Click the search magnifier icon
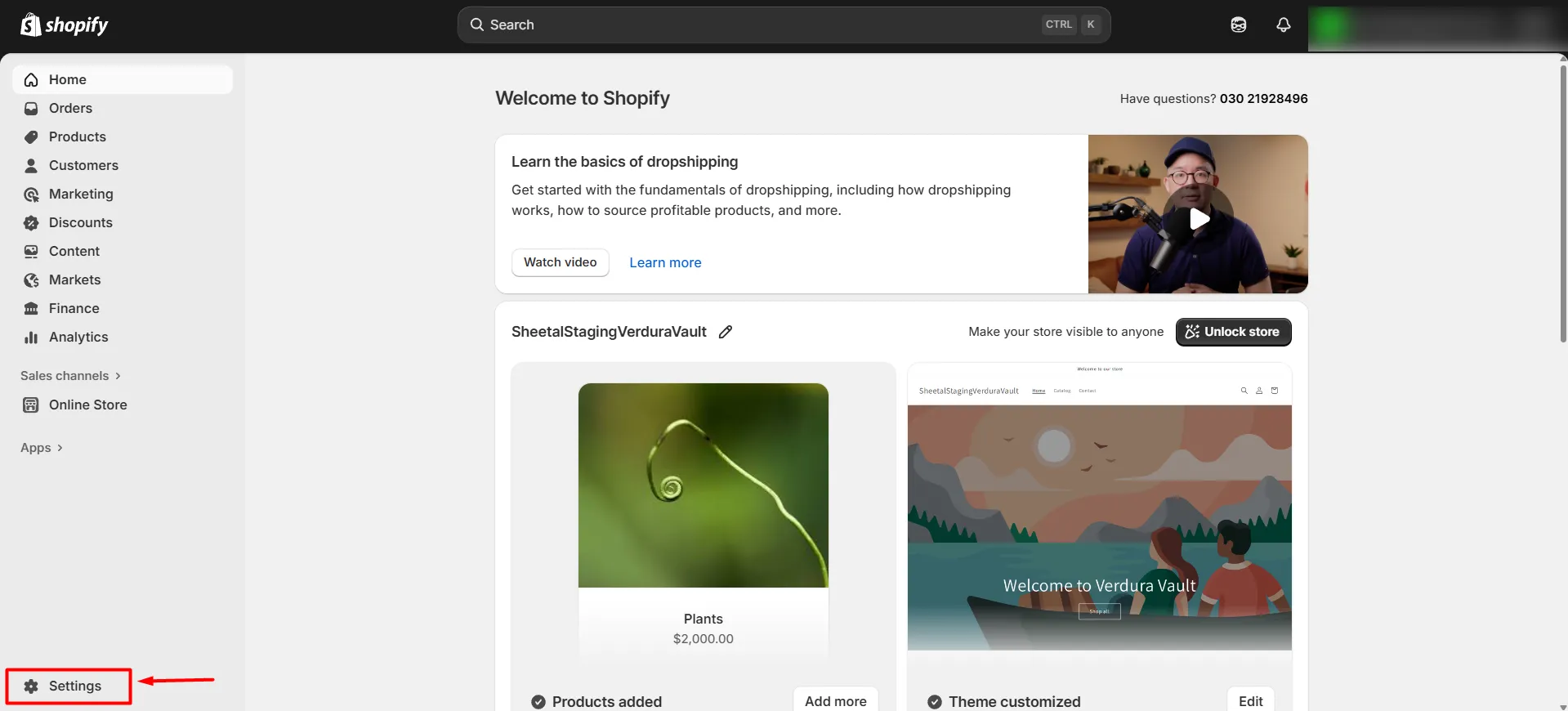The width and height of the screenshot is (1568, 711). coord(477,25)
